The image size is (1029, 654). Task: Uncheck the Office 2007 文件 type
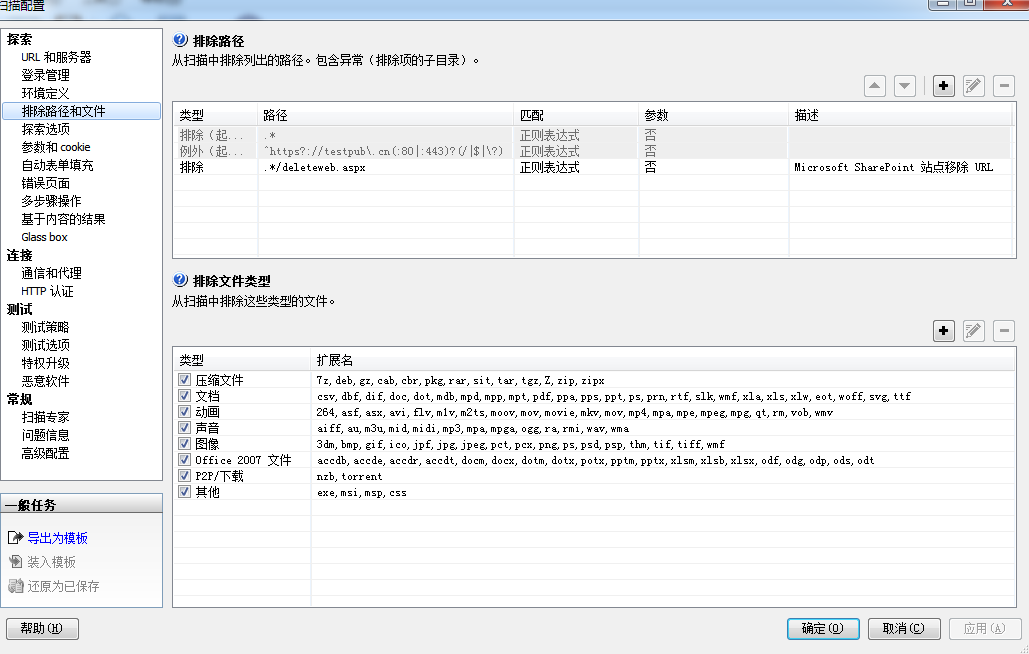184,460
